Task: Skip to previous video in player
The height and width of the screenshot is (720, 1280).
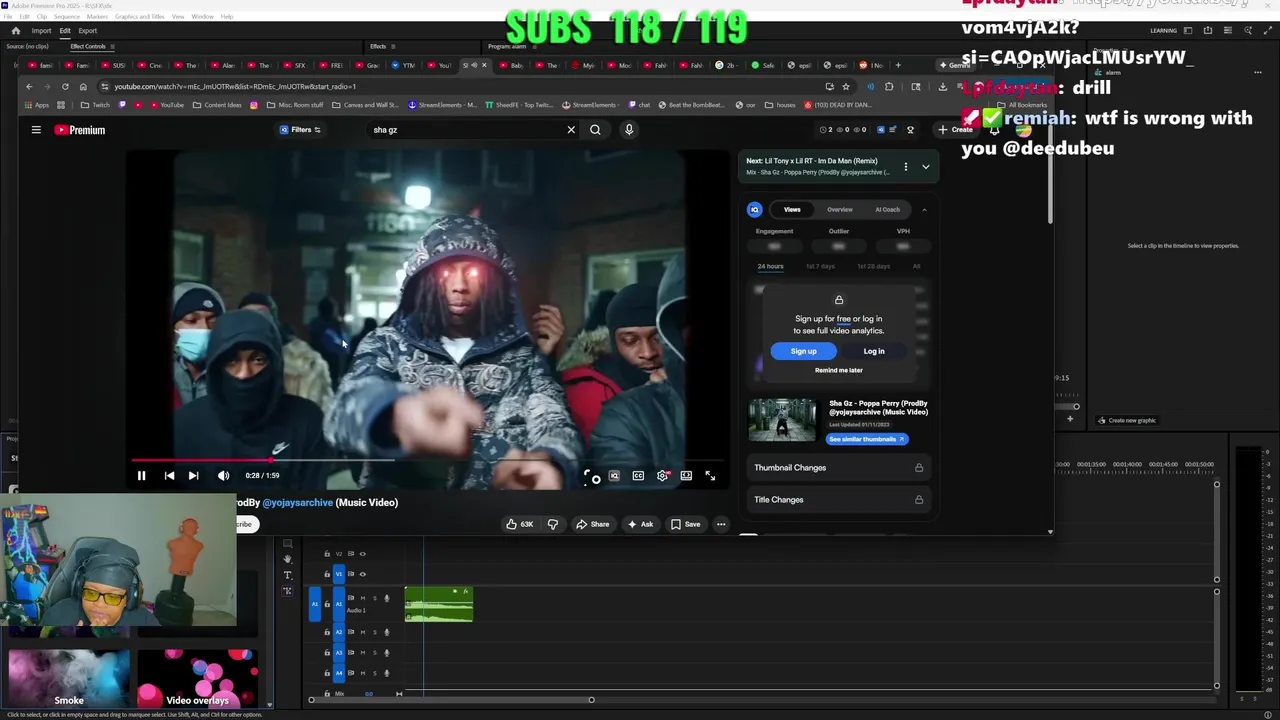Action: 169,476
